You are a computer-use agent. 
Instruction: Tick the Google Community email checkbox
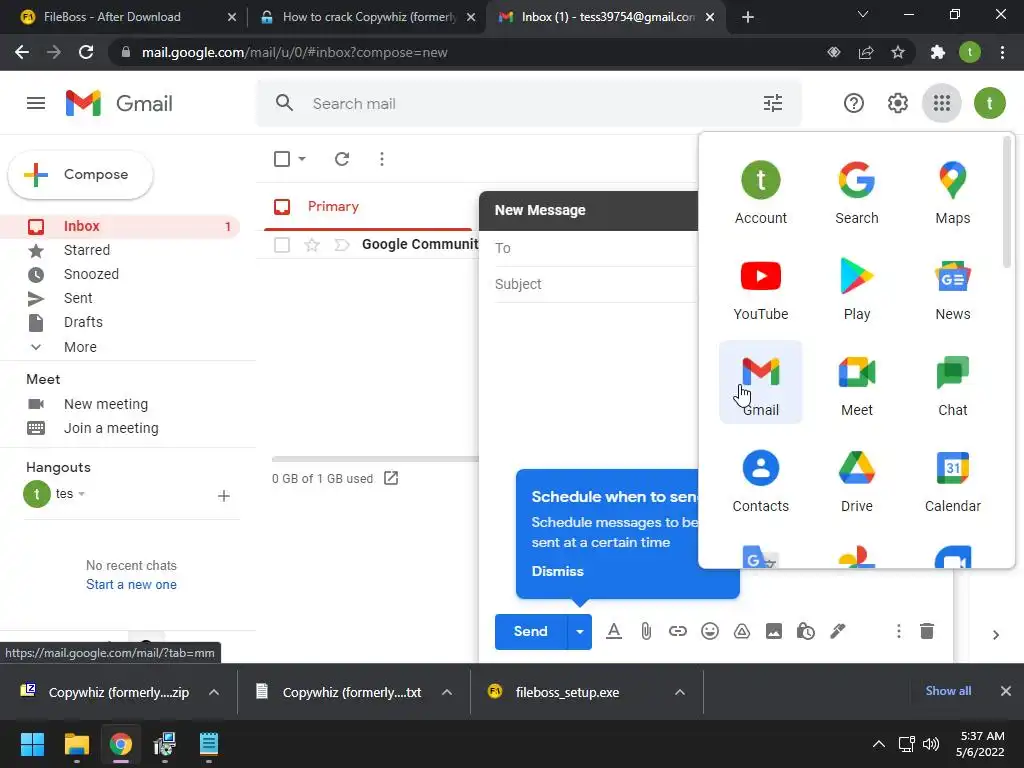pyautogui.click(x=282, y=245)
